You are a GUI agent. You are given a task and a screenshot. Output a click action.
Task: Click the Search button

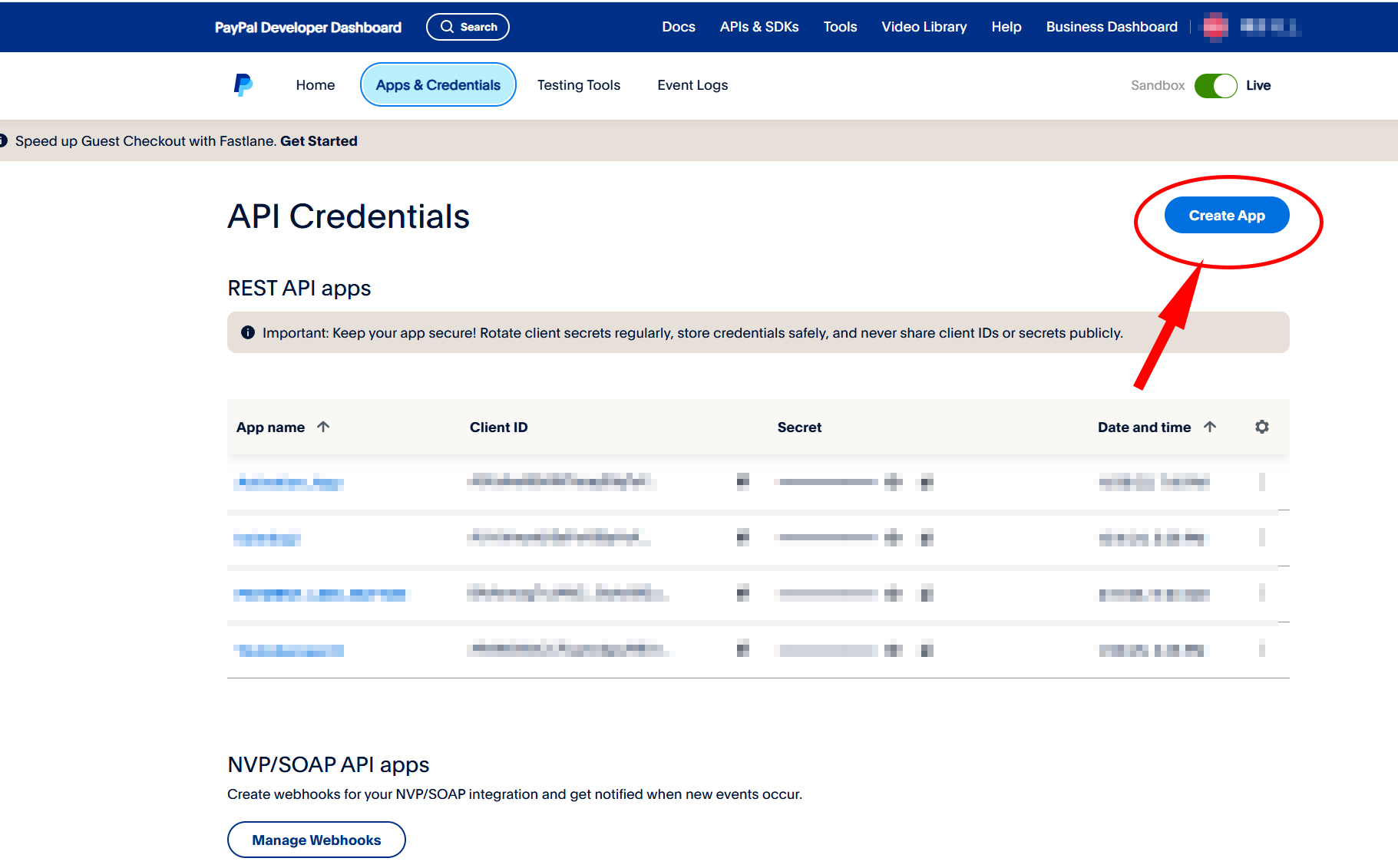pos(468,27)
